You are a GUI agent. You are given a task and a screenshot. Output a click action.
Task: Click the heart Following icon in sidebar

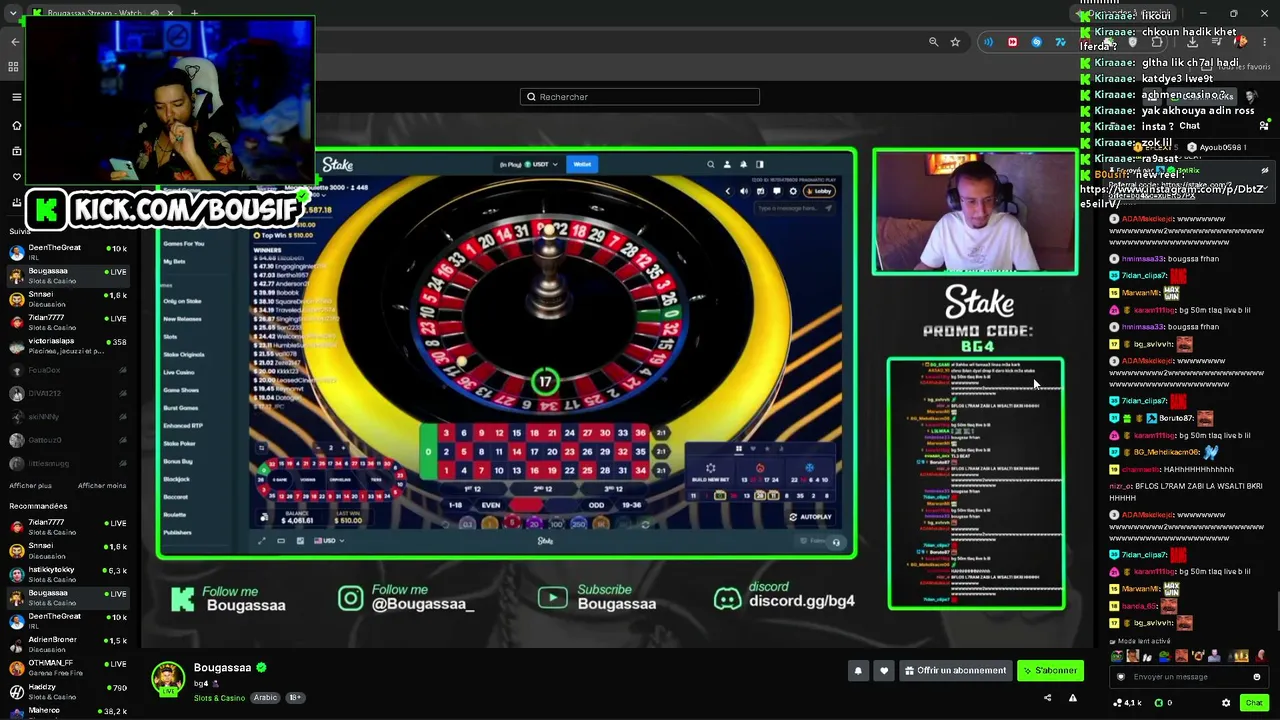click(16, 176)
